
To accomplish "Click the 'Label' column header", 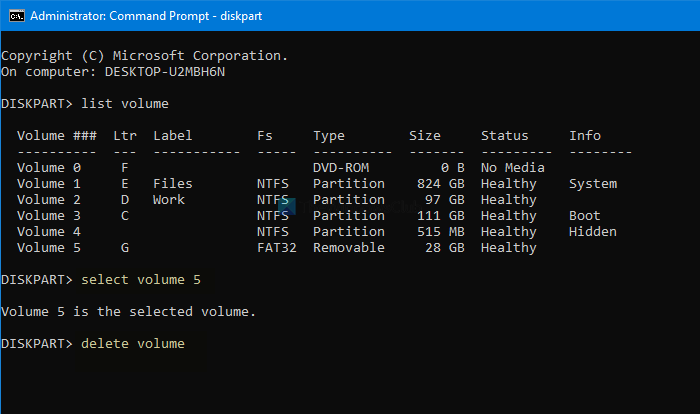I will point(172,136).
